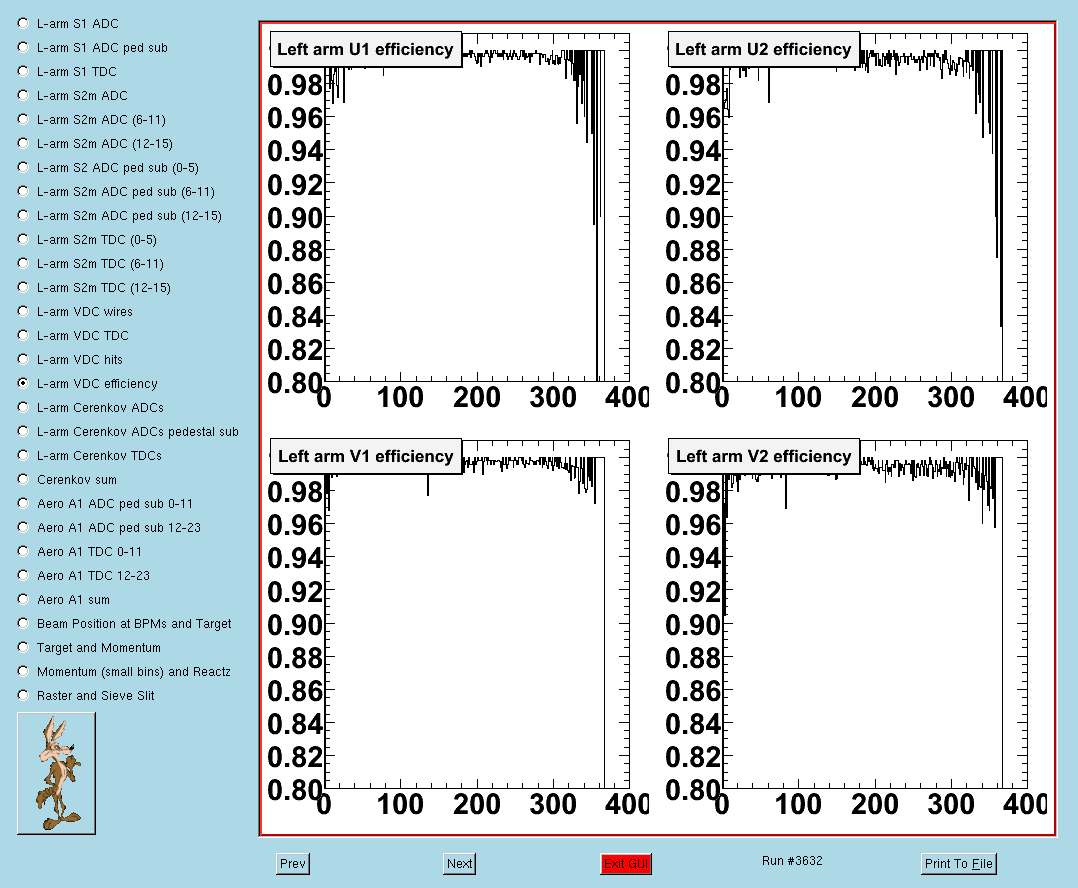Pick Raster and Sieve Slit option
Screen dimensions: 1078x888
pos(23,696)
